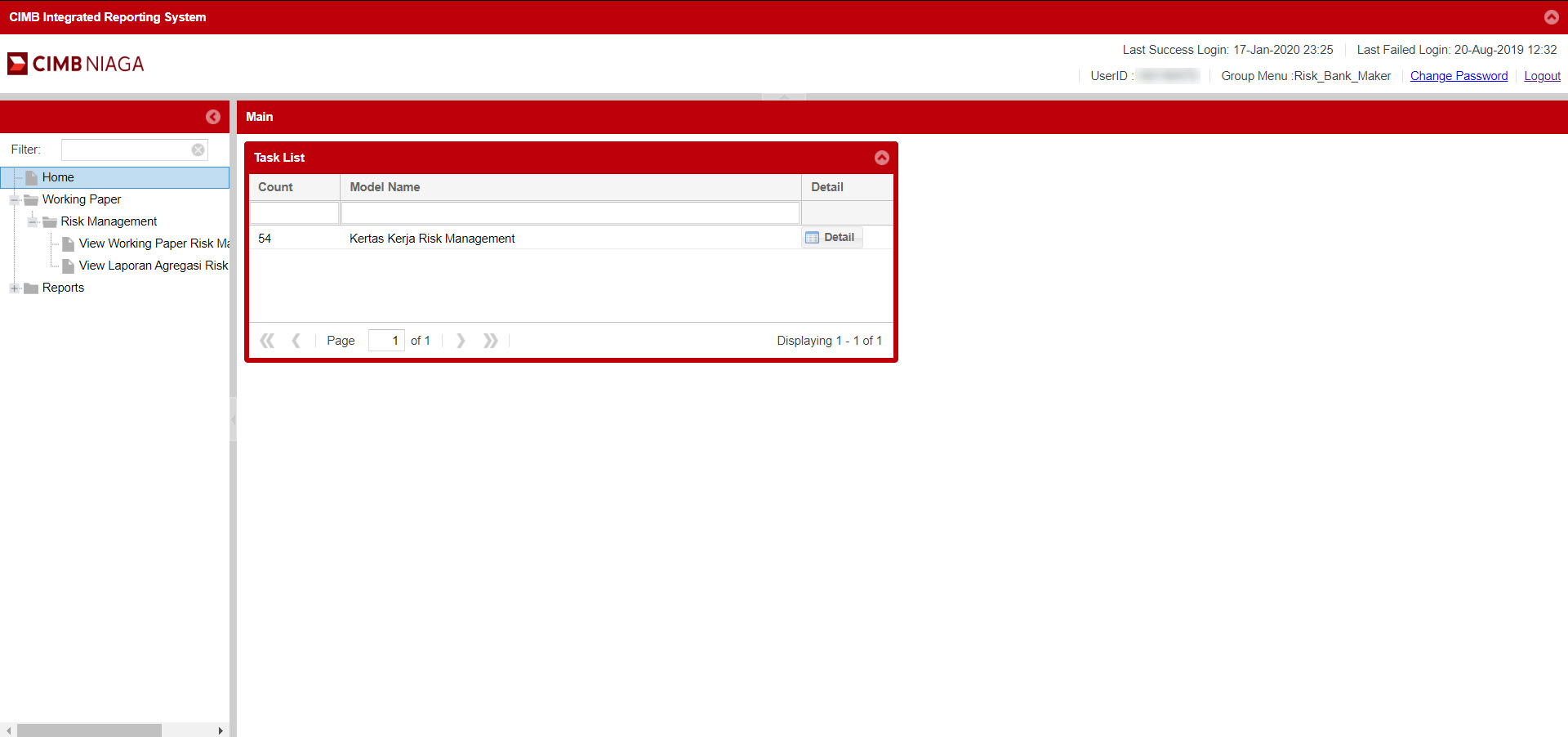
Task: Go to the previous page arrow
Action: pyautogui.click(x=296, y=341)
